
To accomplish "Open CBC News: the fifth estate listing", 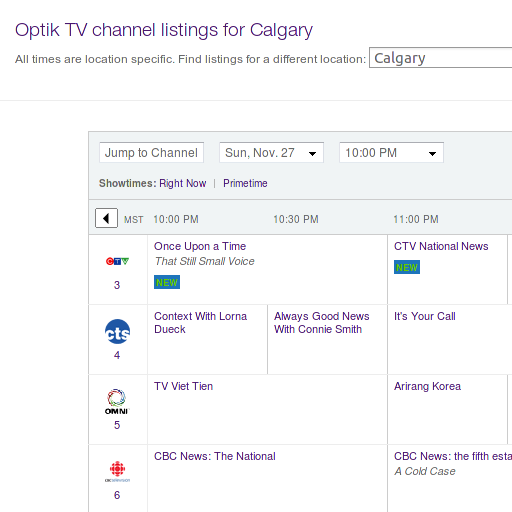I will point(453,456).
